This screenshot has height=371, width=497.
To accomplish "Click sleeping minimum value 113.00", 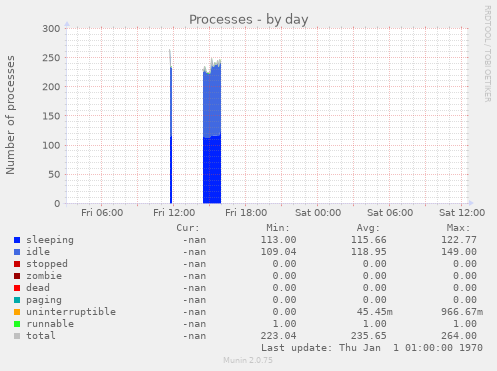I will click(278, 240).
